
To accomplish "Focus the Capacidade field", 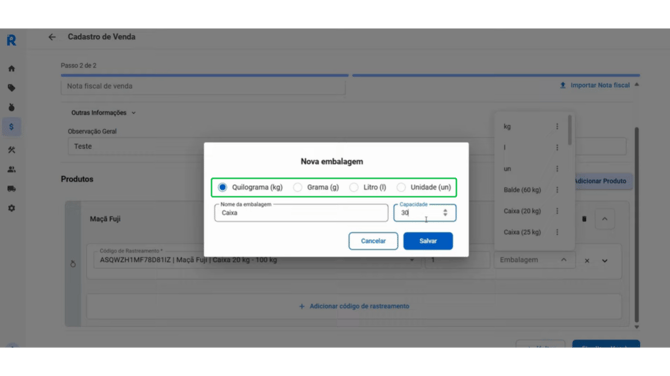I will (425, 213).
